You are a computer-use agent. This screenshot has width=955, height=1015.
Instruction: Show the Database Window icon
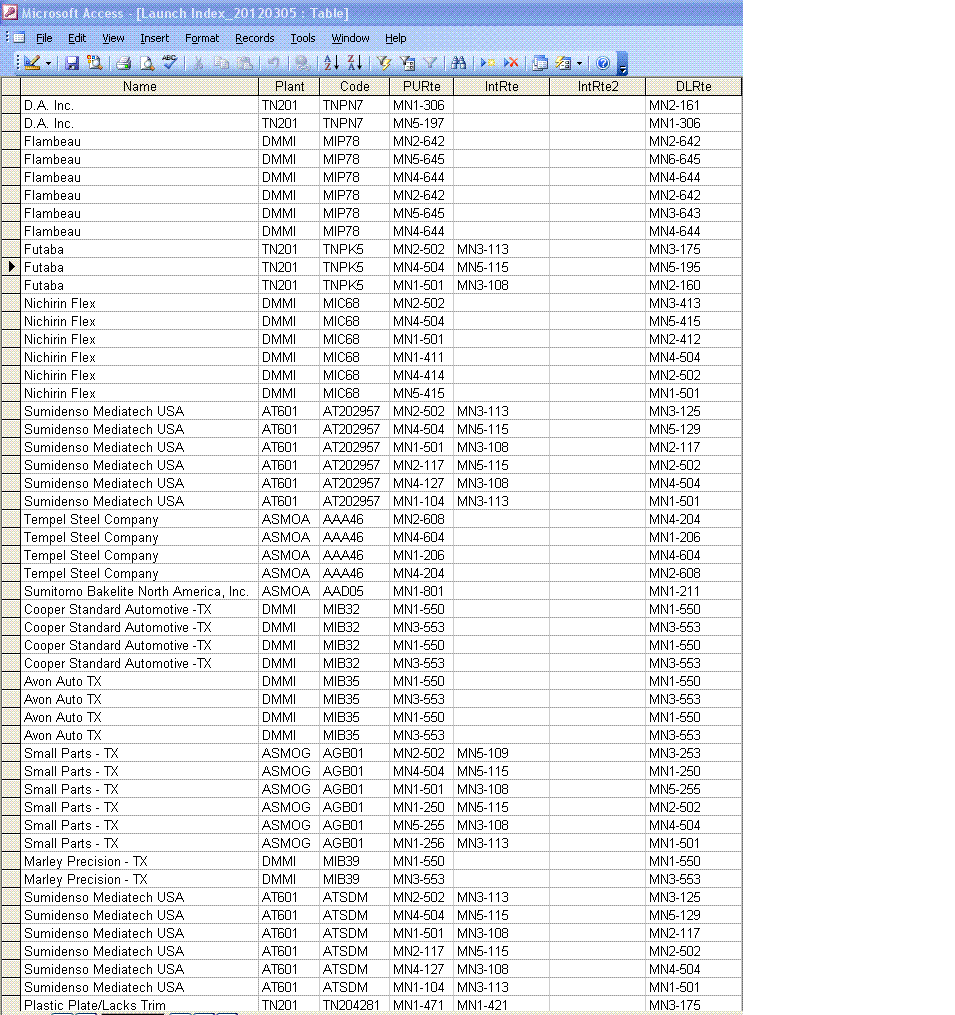[539, 63]
